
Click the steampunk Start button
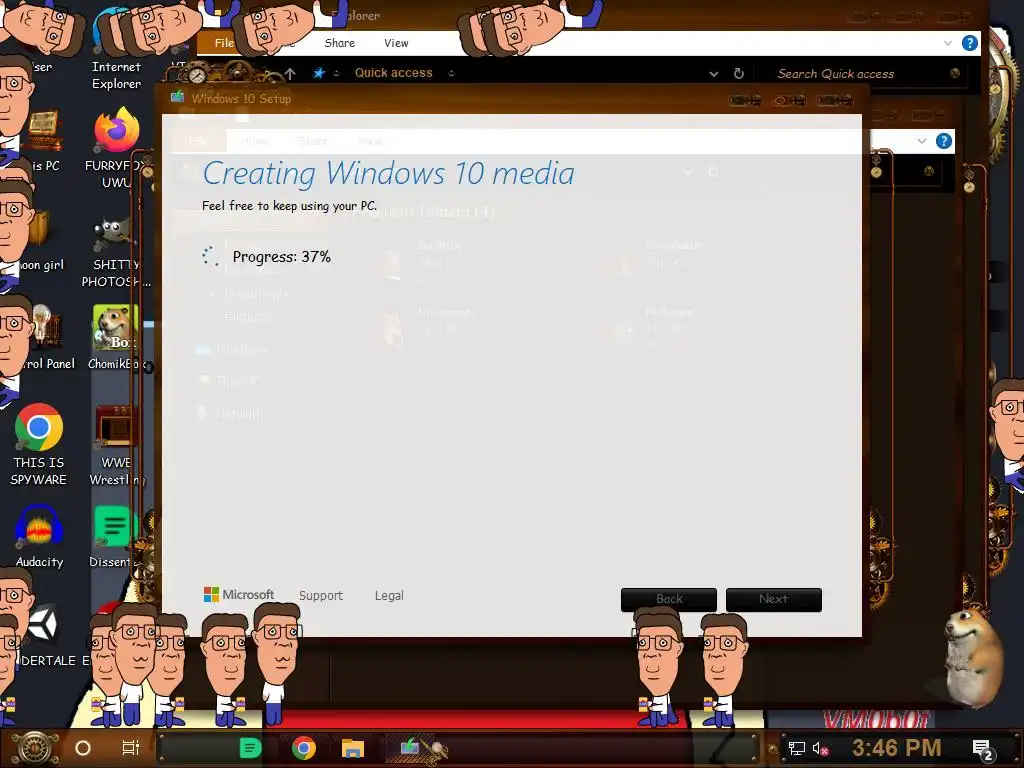click(x=35, y=748)
